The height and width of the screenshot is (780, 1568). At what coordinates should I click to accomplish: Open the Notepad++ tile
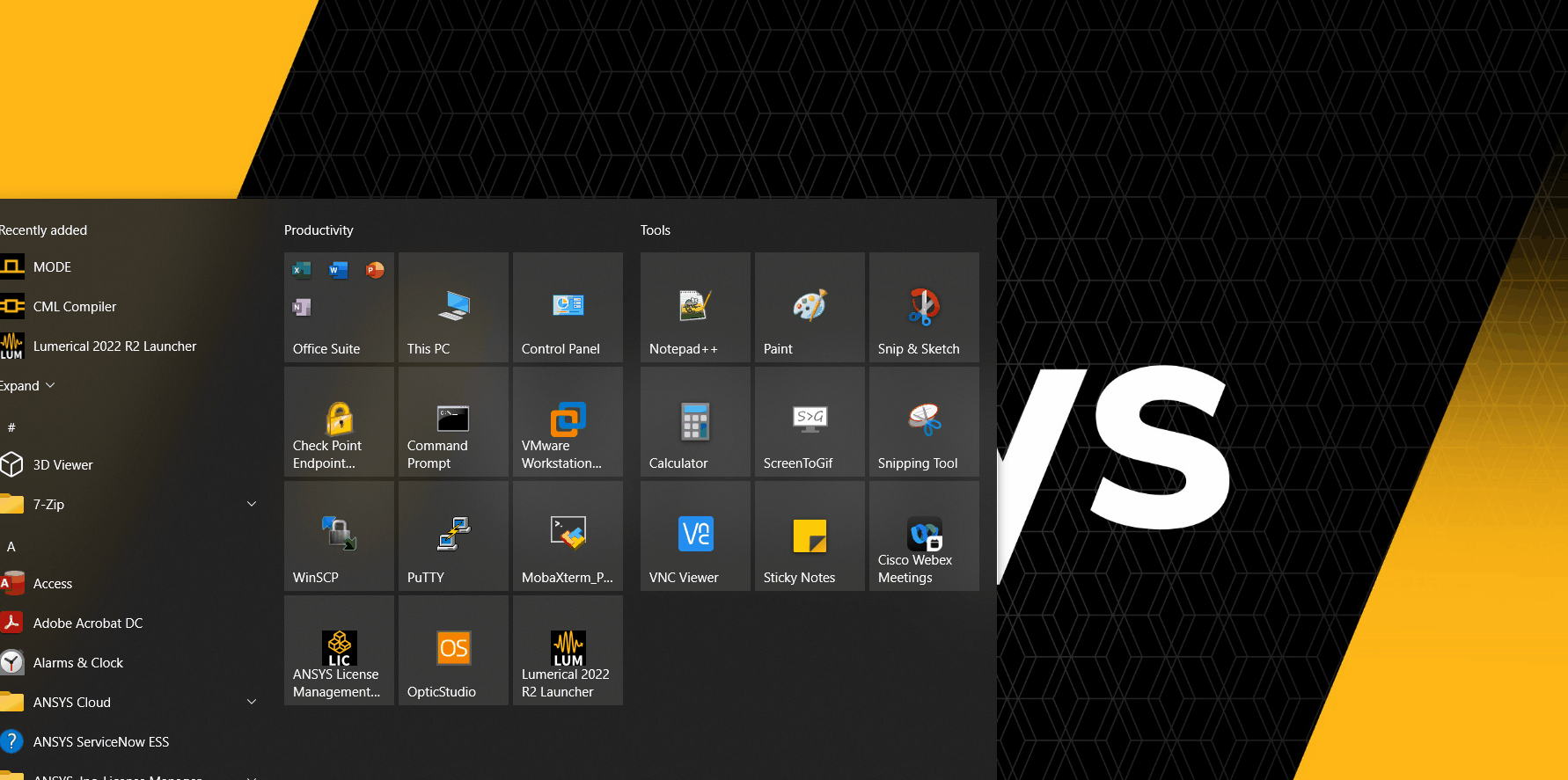point(695,307)
